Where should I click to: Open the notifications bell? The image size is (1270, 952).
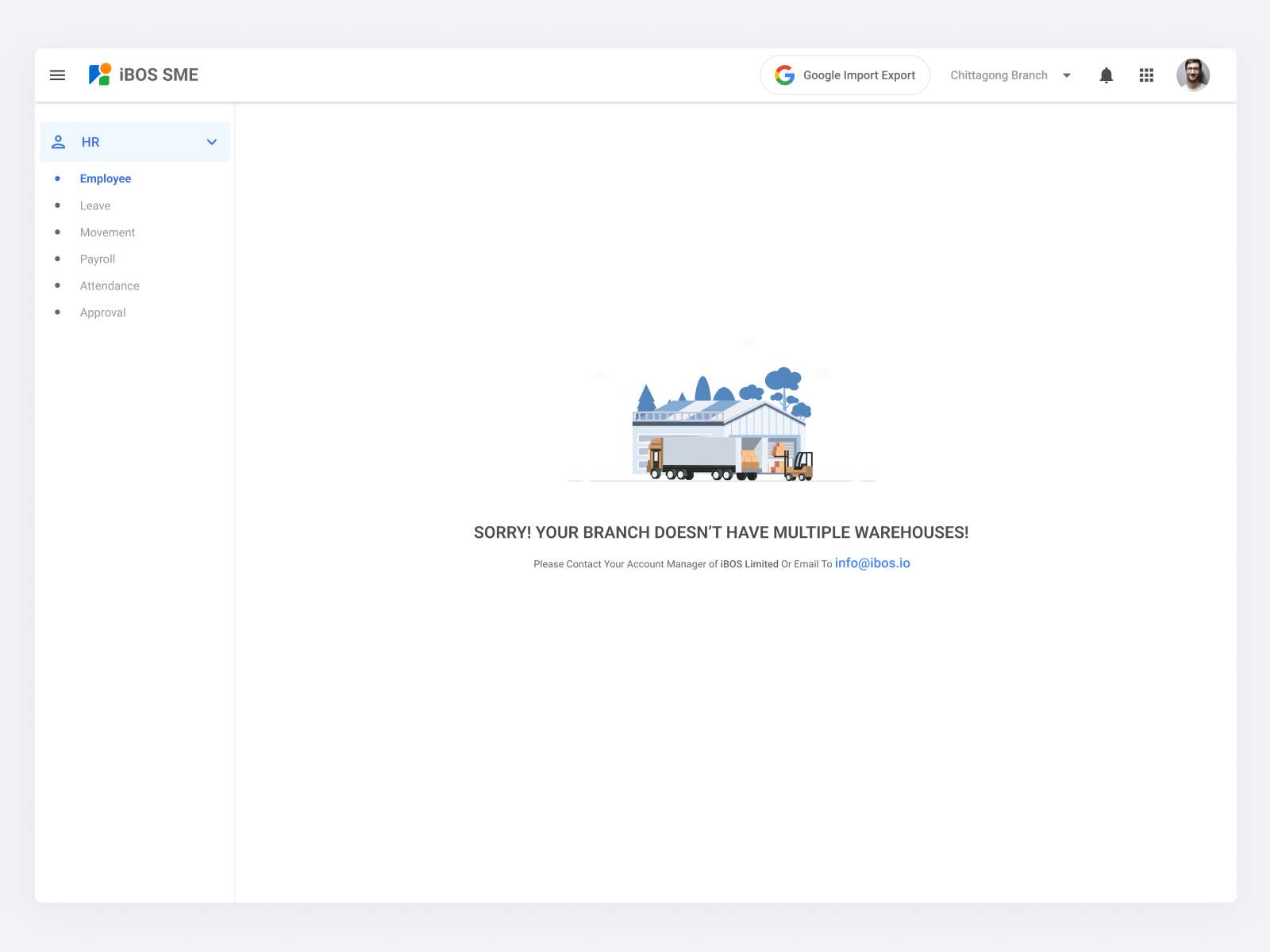1106,75
